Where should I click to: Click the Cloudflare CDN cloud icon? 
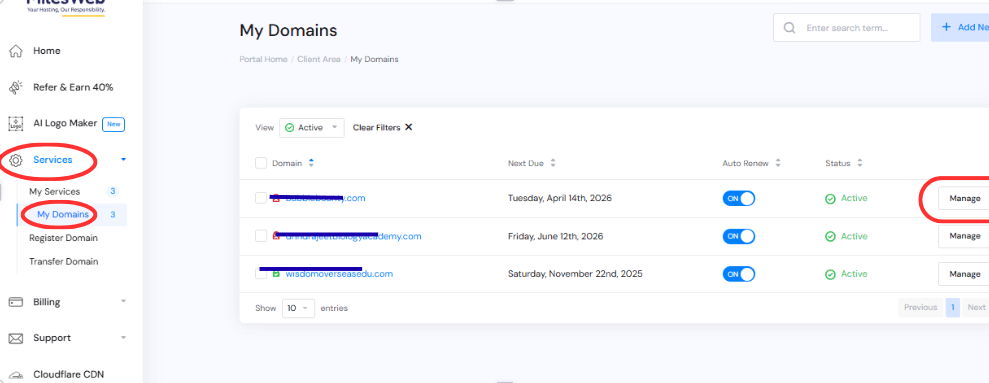tap(16, 375)
